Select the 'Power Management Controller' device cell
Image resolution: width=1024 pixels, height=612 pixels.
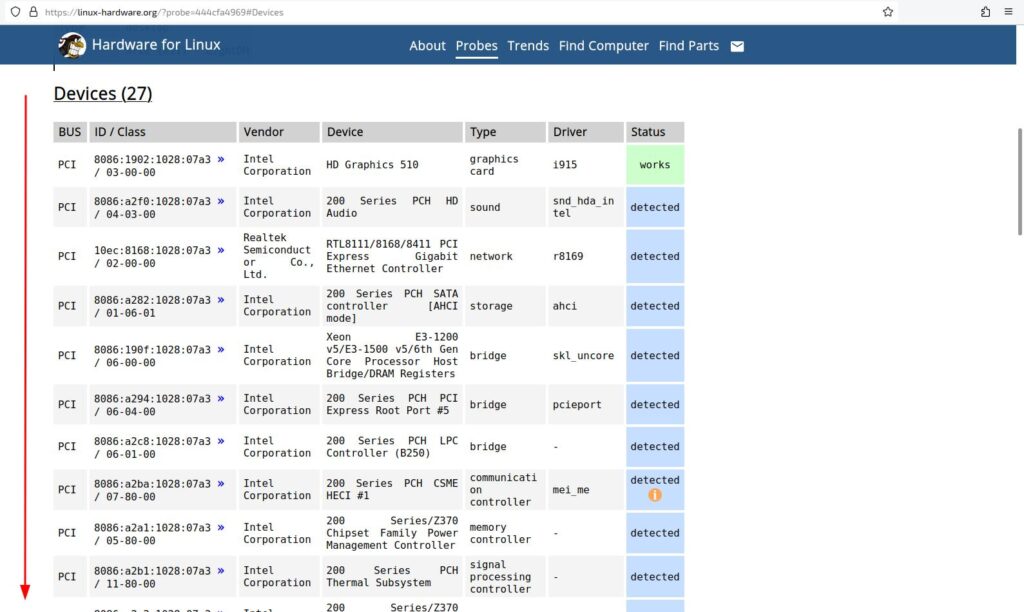tap(392, 533)
